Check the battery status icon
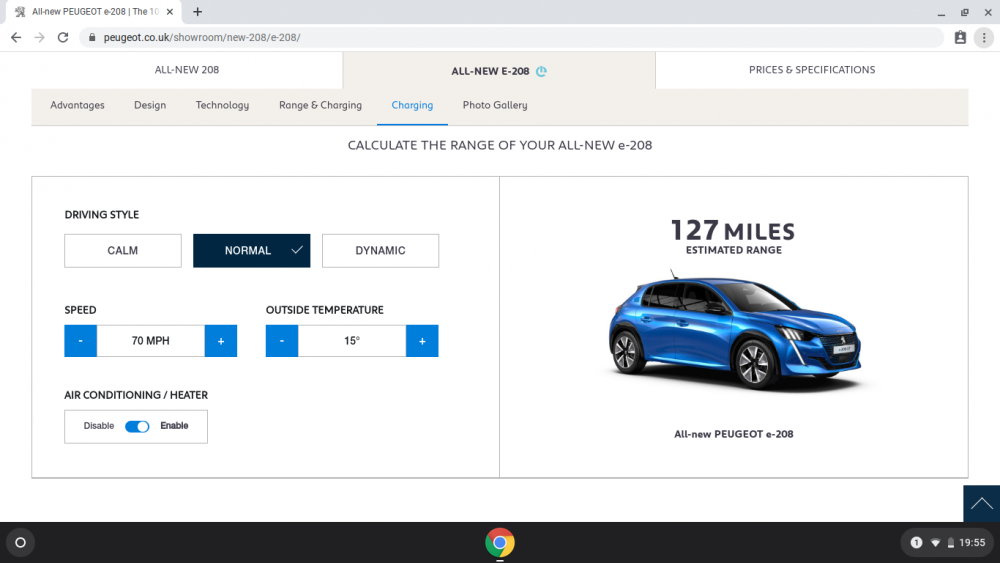Viewport: 1000px width, 563px height. 951,543
